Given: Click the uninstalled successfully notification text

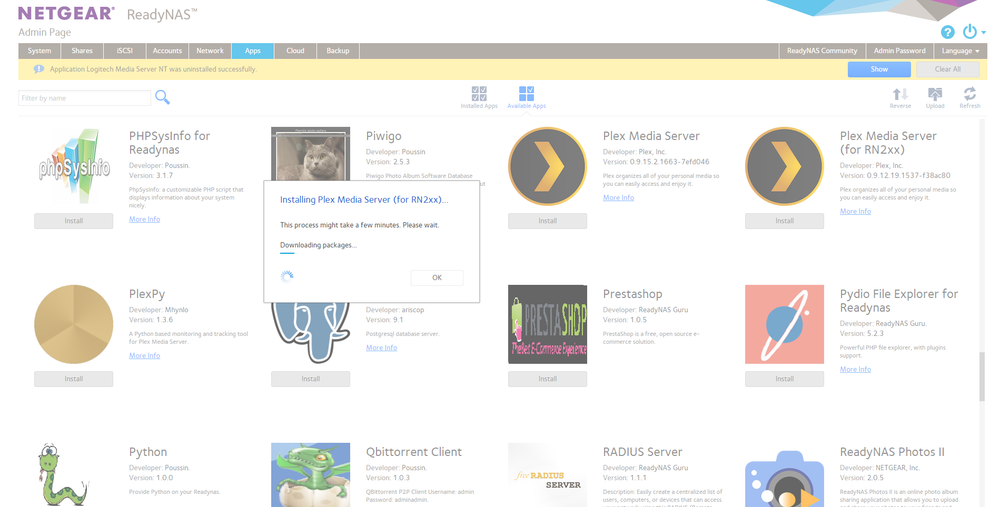Looking at the screenshot, I should [153, 69].
